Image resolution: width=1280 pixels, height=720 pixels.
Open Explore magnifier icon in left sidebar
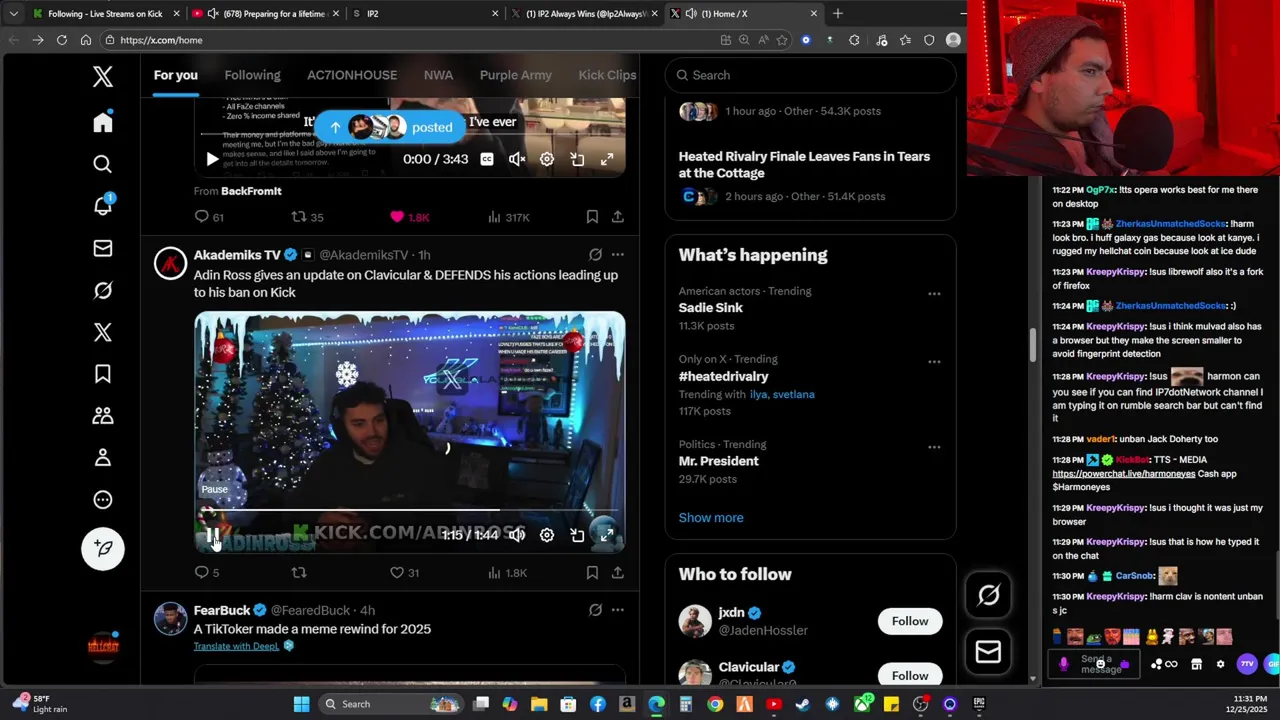click(102, 164)
